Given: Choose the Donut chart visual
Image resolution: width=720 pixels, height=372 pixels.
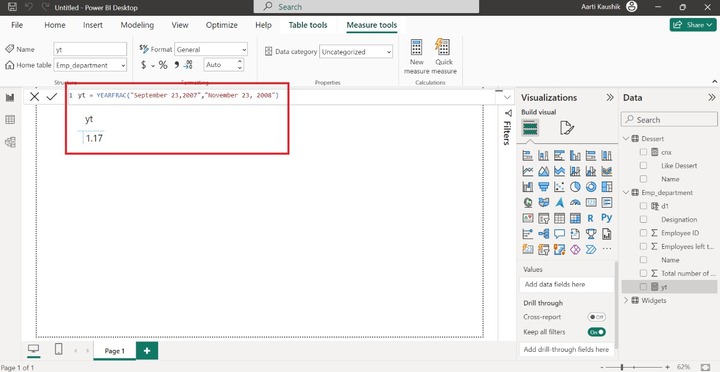Looking at the screenshot, I should (x=591, y=187).
